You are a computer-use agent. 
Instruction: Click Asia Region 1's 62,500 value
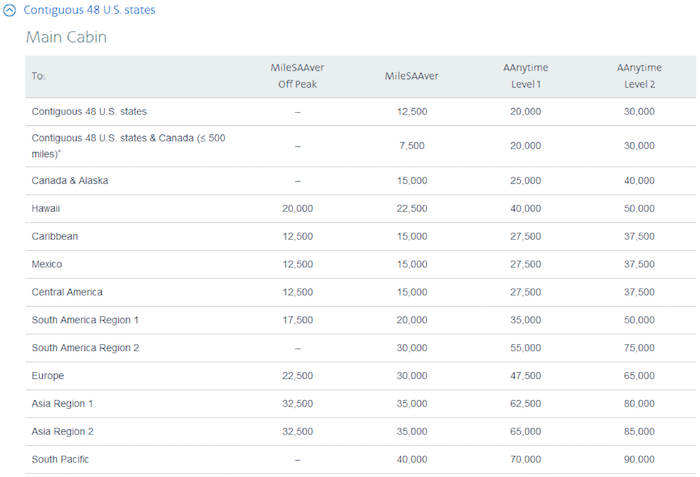525,404
